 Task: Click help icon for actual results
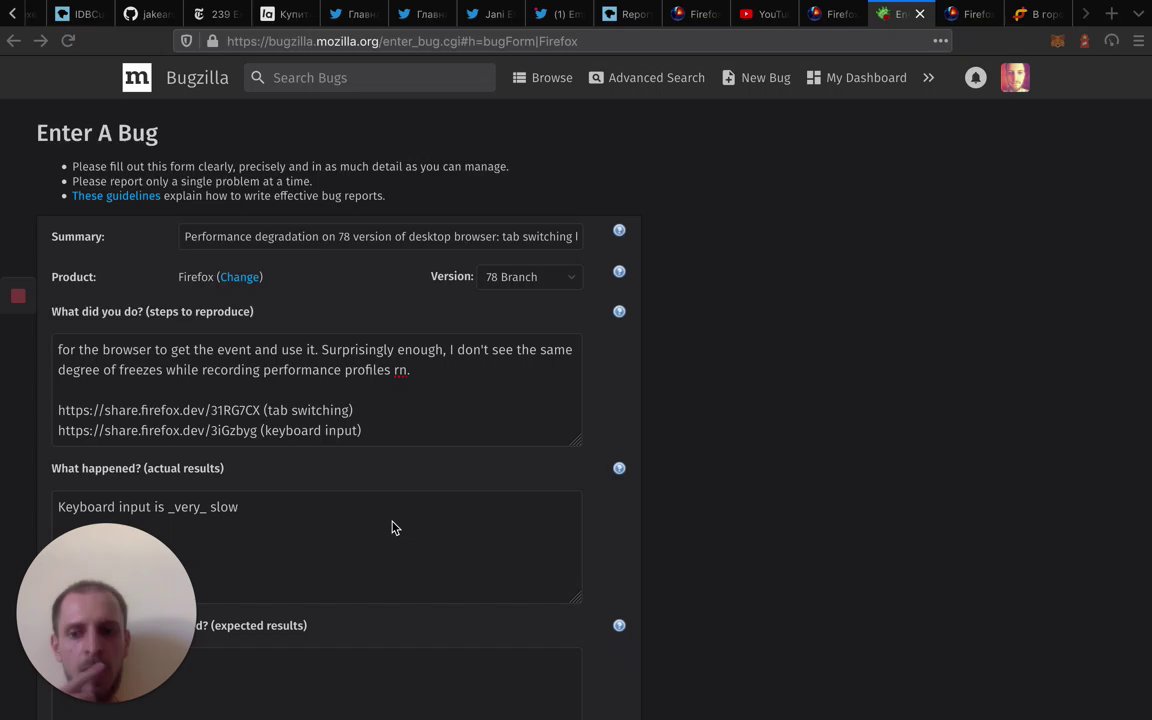tap(619, 468)
